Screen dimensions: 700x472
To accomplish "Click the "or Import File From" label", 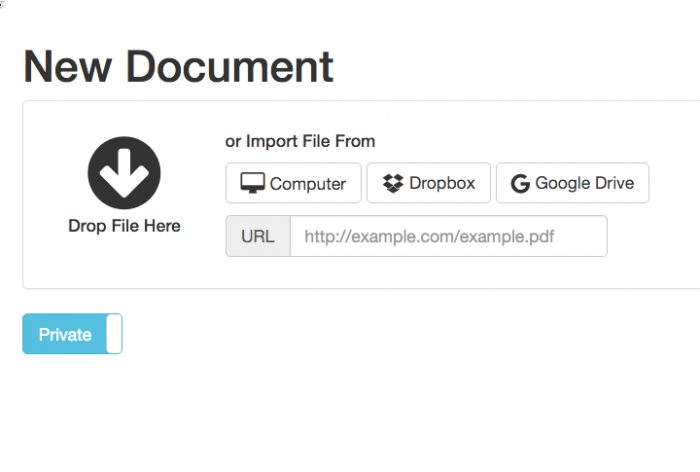I will [300, 141].
